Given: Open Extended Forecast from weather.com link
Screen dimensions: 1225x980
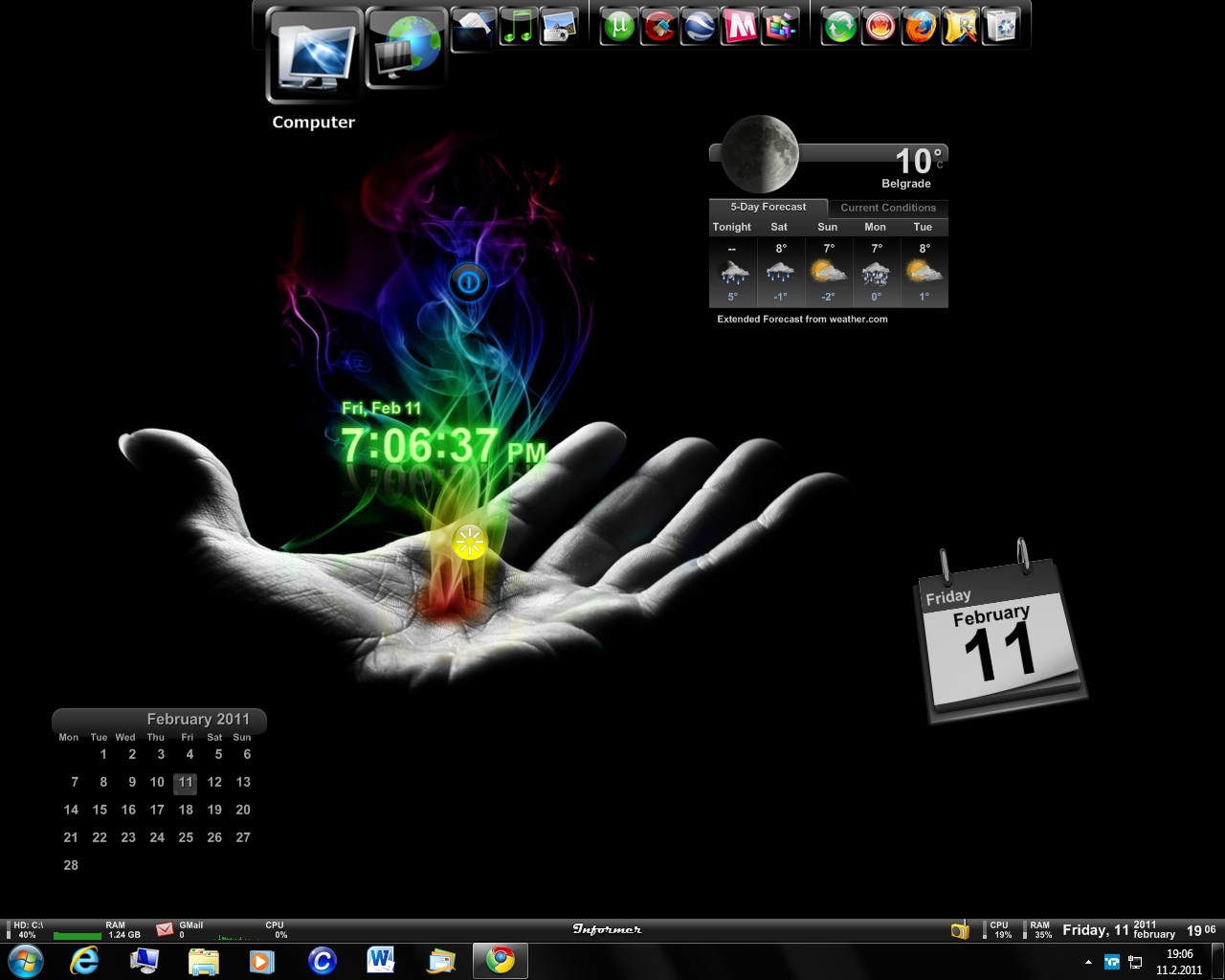Looking at the screenshot, I should 802,319.
